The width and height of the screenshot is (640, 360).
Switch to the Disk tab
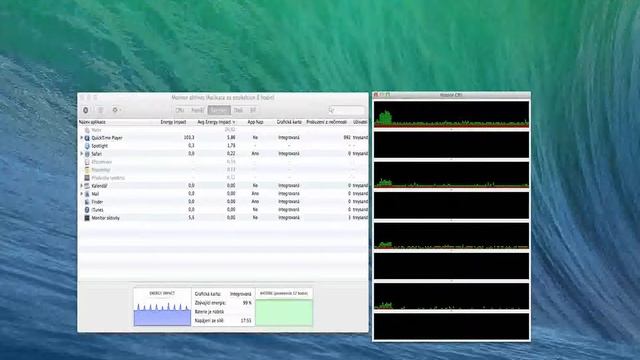click(x=238, y=110)
